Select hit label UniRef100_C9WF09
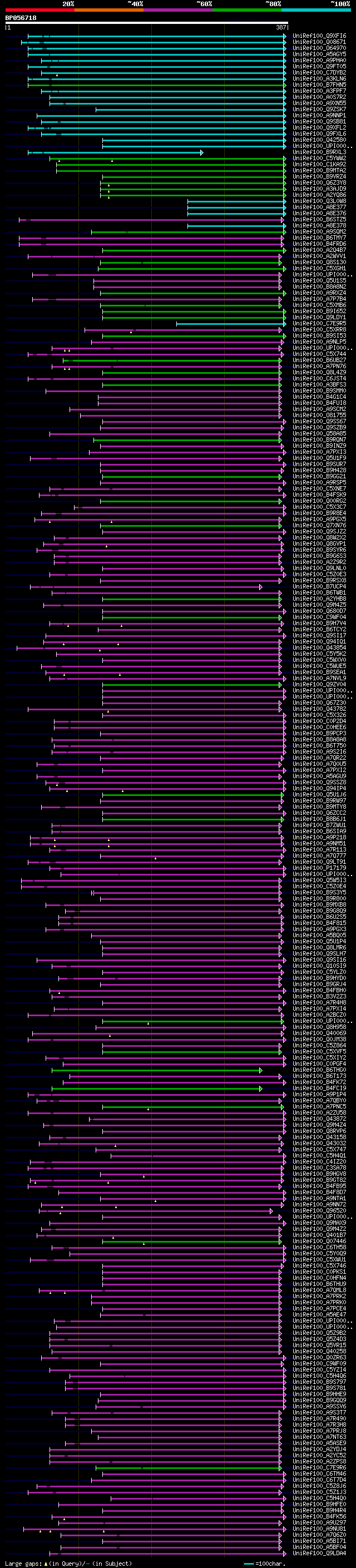 click(319, 1363)
